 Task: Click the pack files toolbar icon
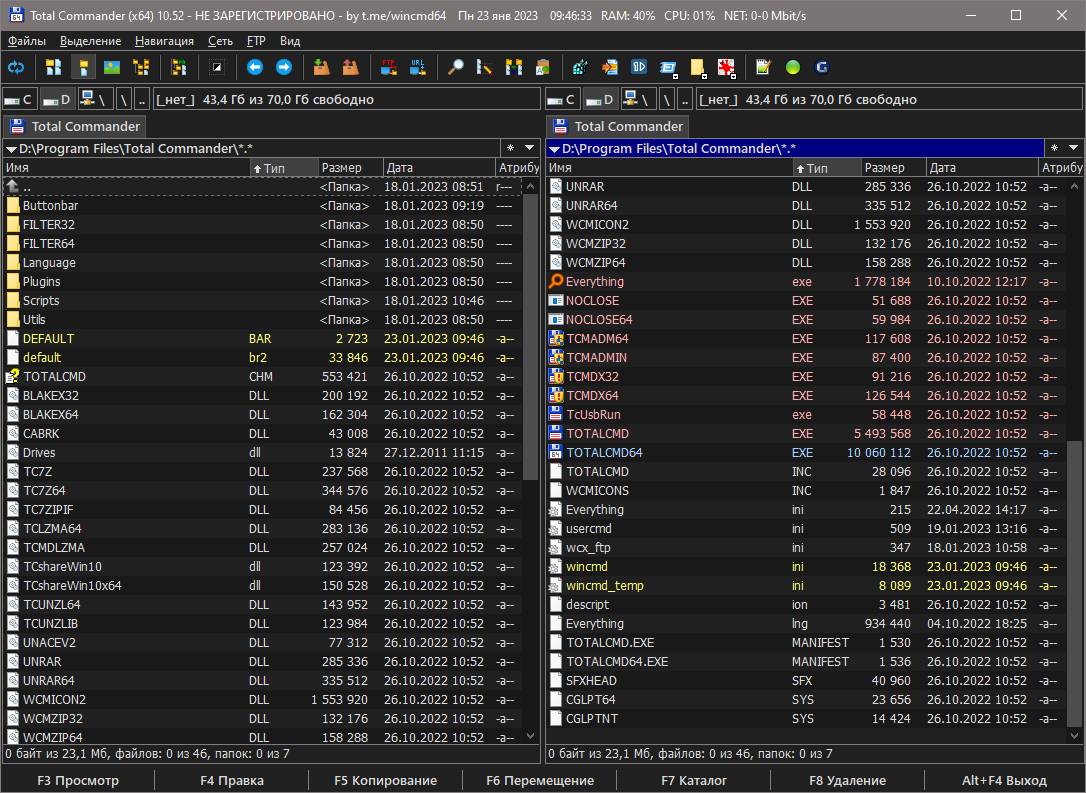tap(321, 67)
